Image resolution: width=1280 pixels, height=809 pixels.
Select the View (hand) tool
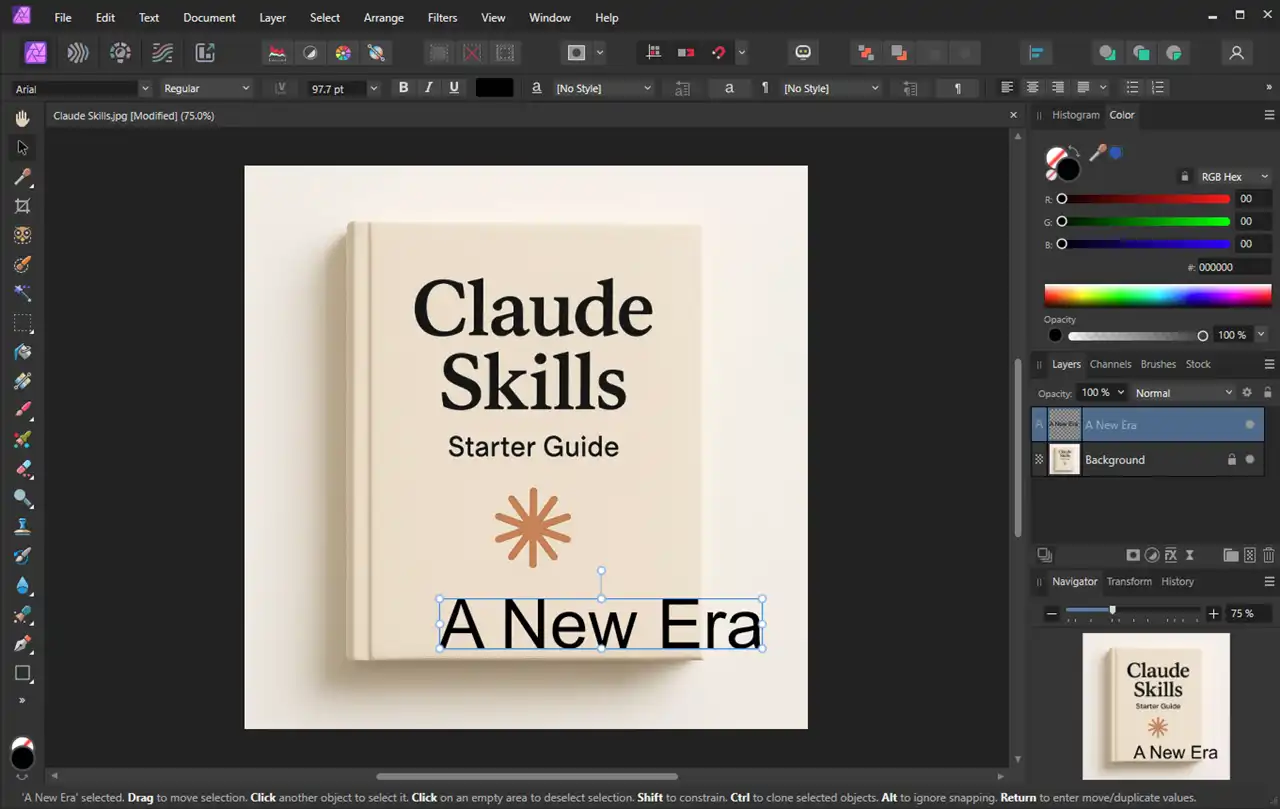pos(22,119)
